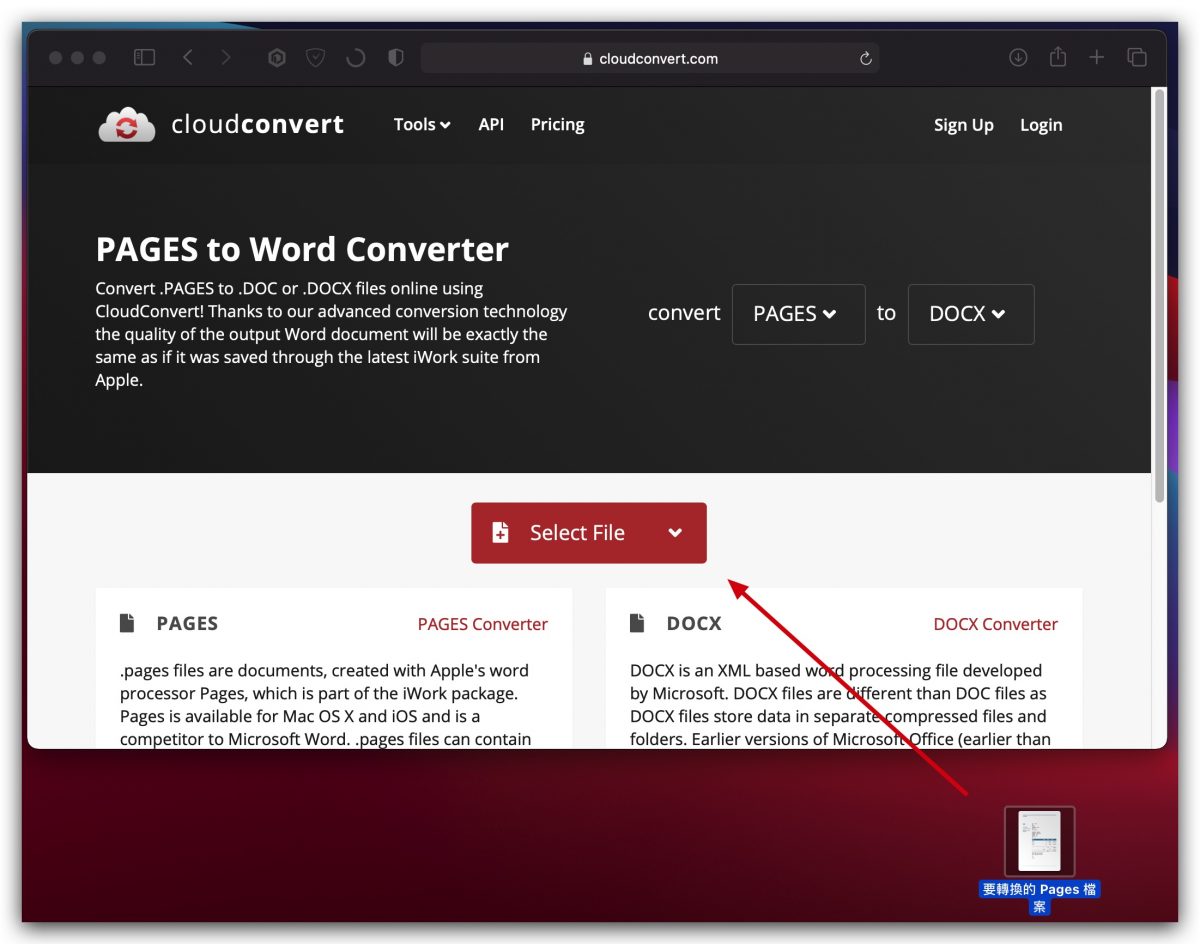Click the shield checkmark extension icon
The image size is (1200, 944).
(x=316, y=58)
